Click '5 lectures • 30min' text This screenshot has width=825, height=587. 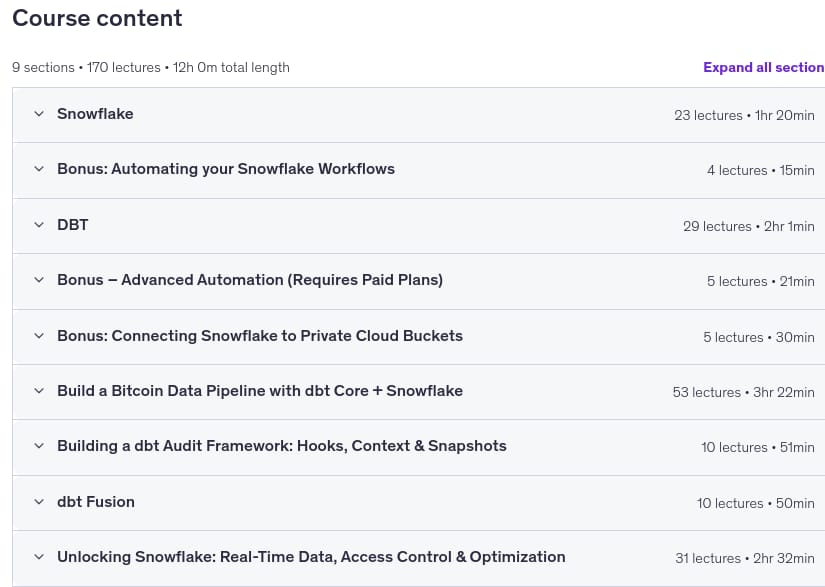(759, 337)
